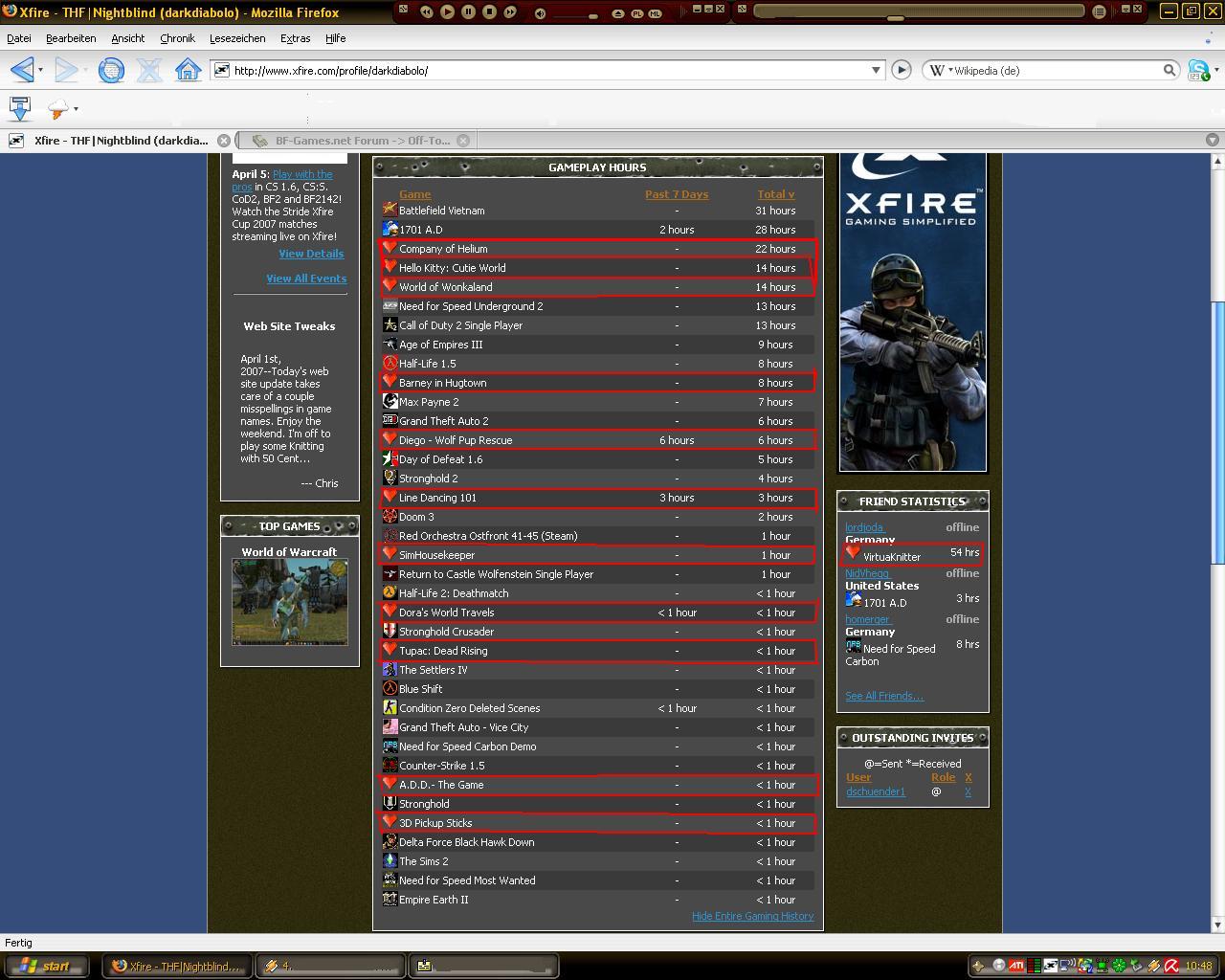Viewport: 1225px width, 980px height.
Task: Click the Battlefield Vietnam game icon
Action: (390, 210)
